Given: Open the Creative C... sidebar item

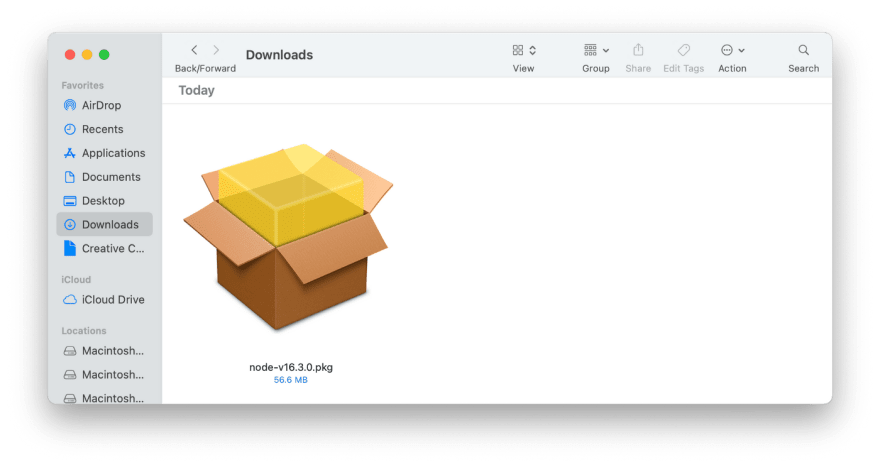Looking at the screenshot, I should coord(104,248).
